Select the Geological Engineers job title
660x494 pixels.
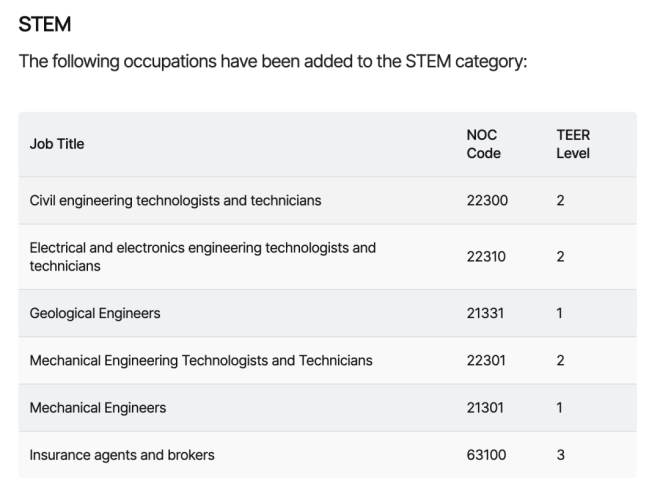tap(95, 313)
